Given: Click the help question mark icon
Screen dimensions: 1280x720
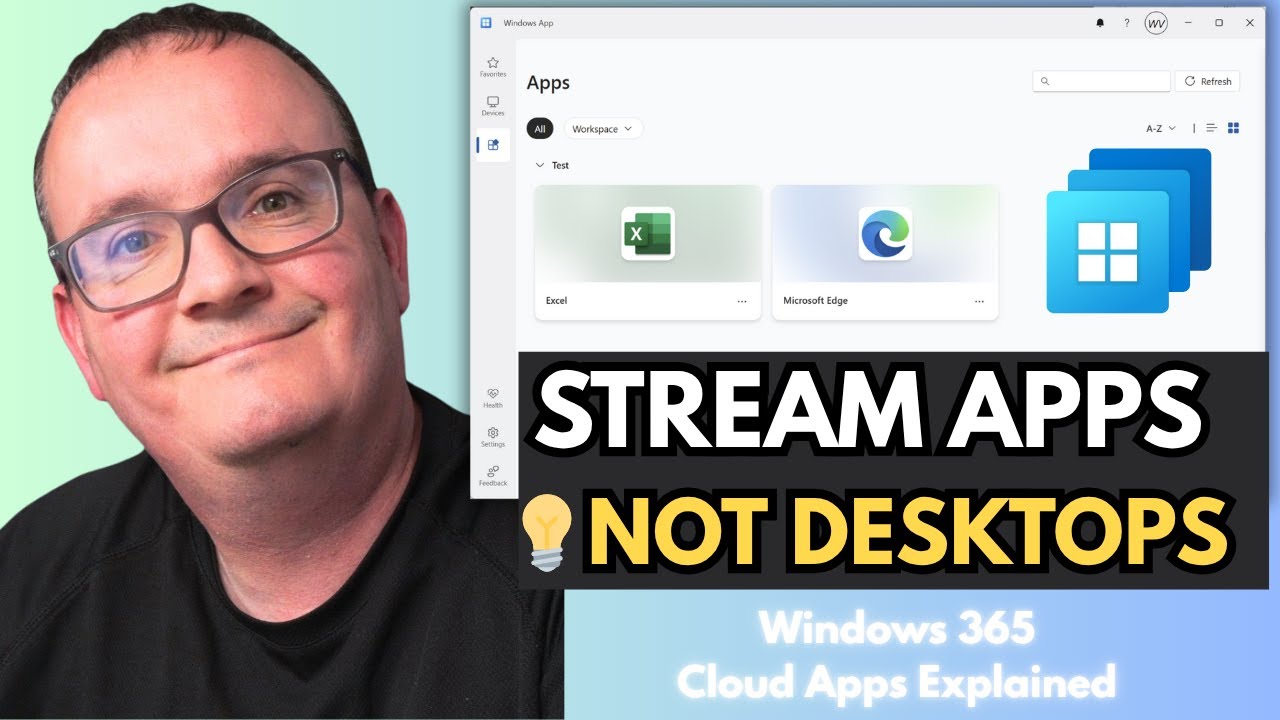Looking at the screenshot, I should (x=1127, y=23).
